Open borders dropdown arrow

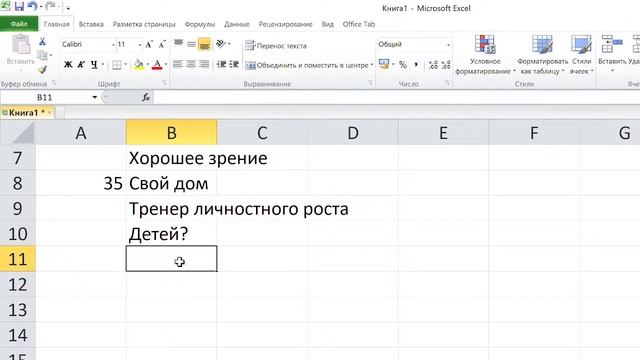[x=125, y=64]
